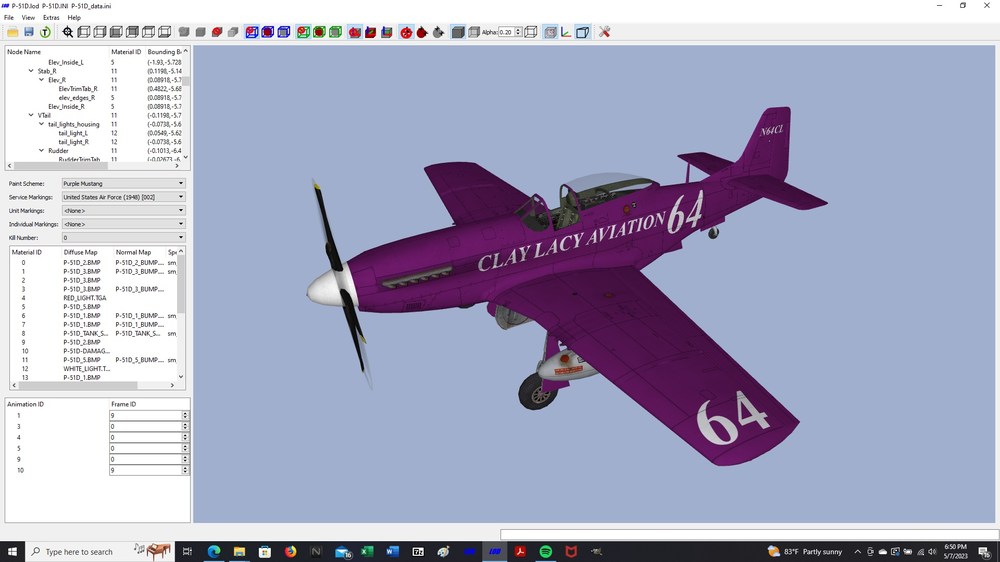Open Excel from the taskbar
The image size is (1000, 562).
pos(367,551)
